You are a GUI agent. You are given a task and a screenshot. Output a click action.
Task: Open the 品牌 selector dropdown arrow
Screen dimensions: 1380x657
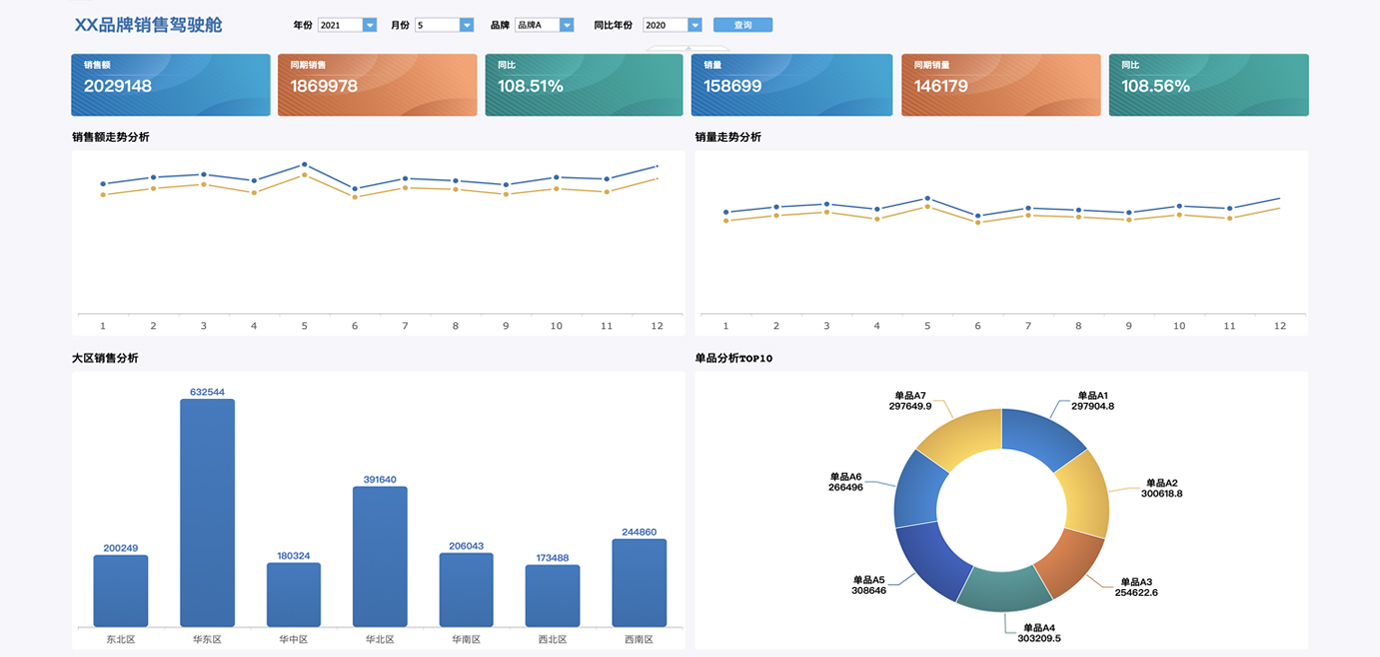[x=567, y=25]
